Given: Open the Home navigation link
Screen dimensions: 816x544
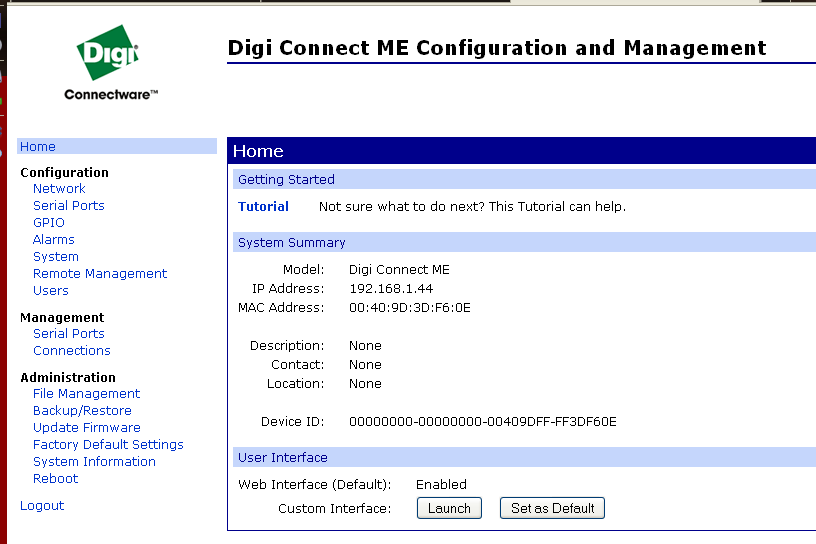Looking at the screenshot, I should point(37,147).
